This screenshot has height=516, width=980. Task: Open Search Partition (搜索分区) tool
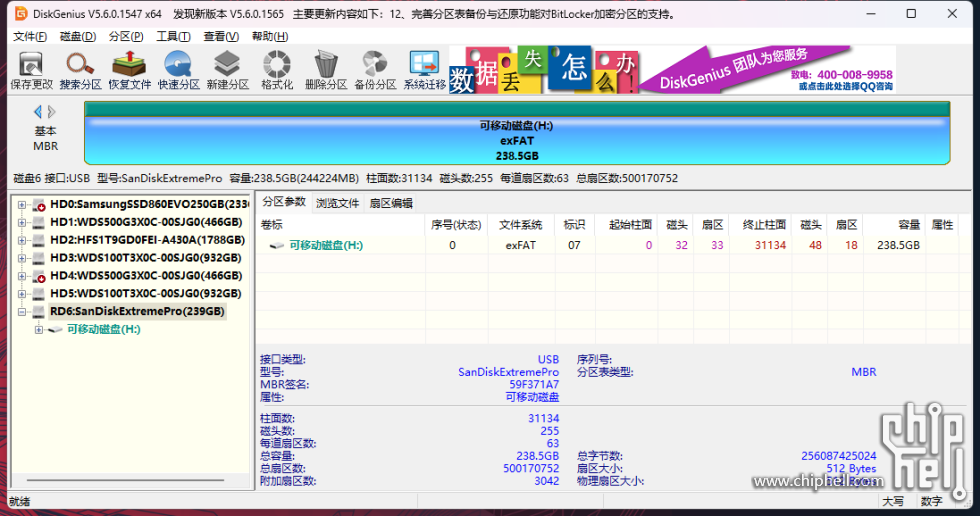click(80, 71)
